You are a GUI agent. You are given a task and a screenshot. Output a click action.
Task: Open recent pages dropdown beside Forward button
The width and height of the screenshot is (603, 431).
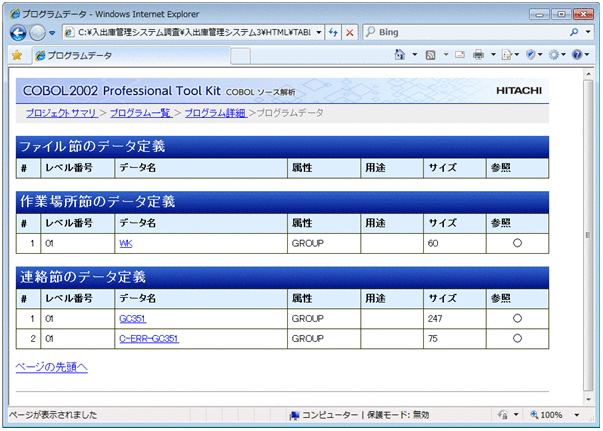(x=52, y=33)
